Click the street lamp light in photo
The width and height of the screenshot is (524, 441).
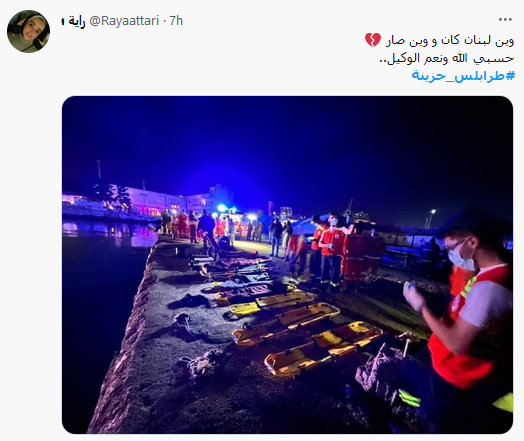coord(433,212)
